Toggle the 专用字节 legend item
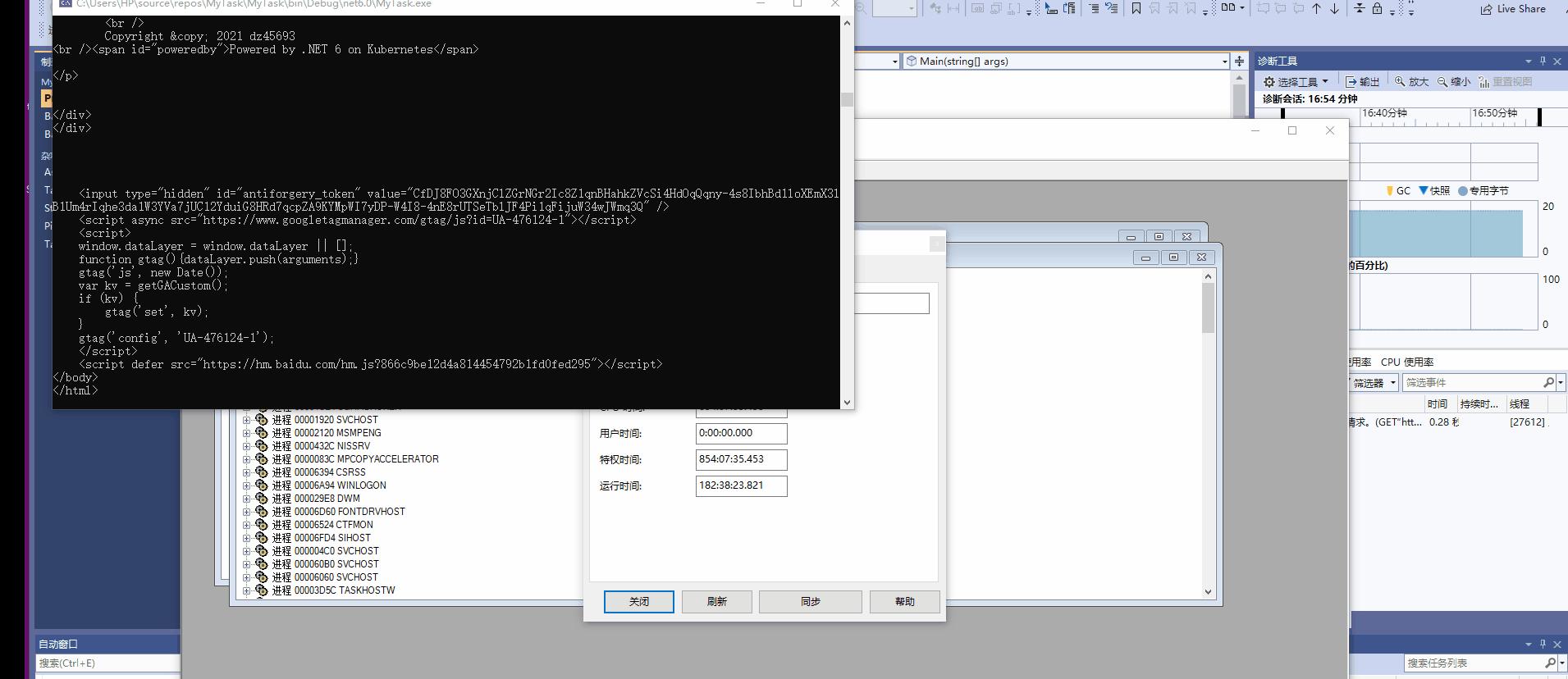 click(x=1483, y=191)
